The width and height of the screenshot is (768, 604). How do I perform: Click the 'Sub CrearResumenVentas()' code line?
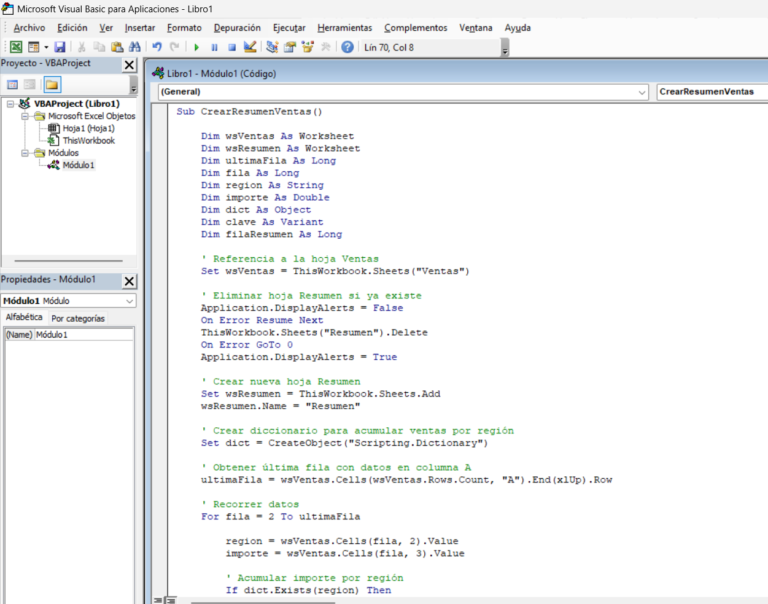[x=249, y=112]
